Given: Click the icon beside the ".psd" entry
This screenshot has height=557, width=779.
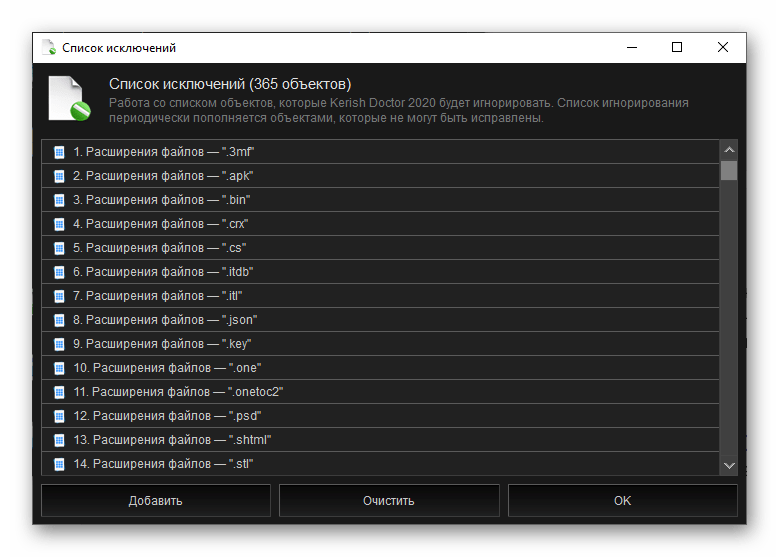Looking at the screenshot, I should coord(59,416).
